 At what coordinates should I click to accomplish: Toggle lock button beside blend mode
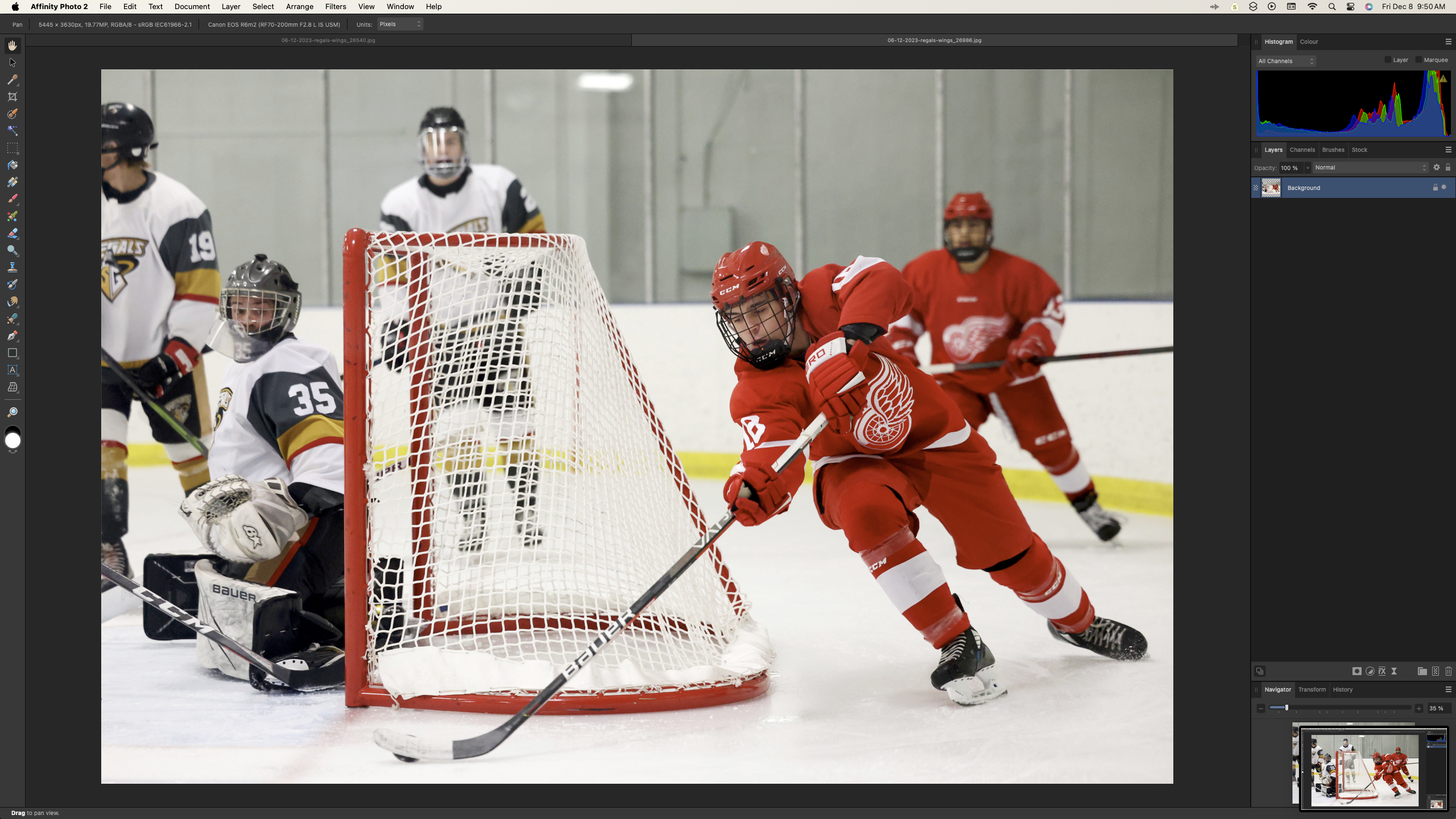click(x=1448, y=167)
